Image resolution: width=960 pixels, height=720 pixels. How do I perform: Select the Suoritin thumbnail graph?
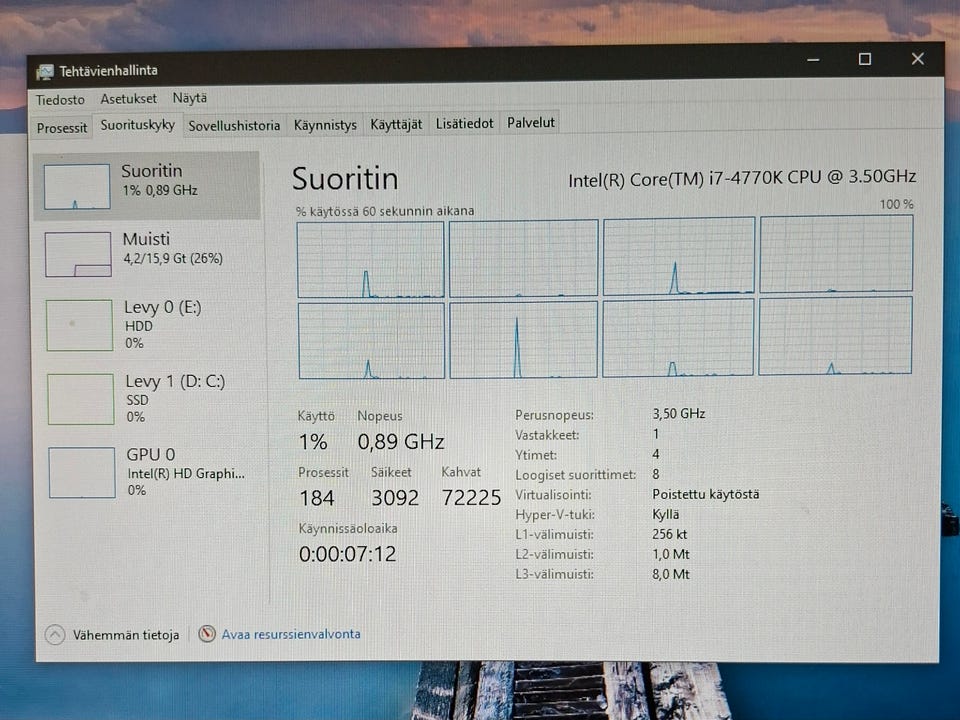pyautogui.click(x=77, y=187)
